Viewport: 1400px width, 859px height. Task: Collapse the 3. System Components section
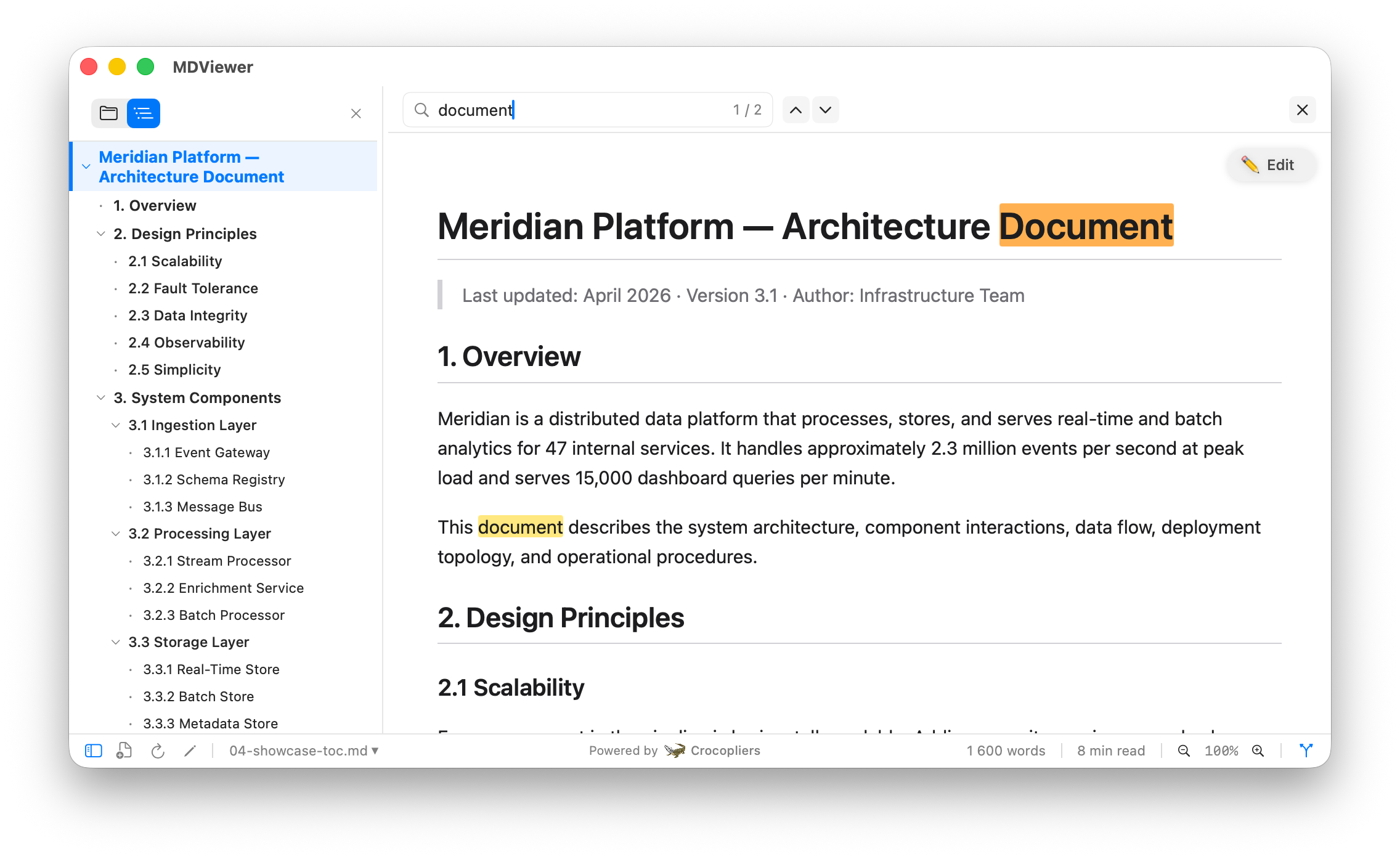point(101,397)
